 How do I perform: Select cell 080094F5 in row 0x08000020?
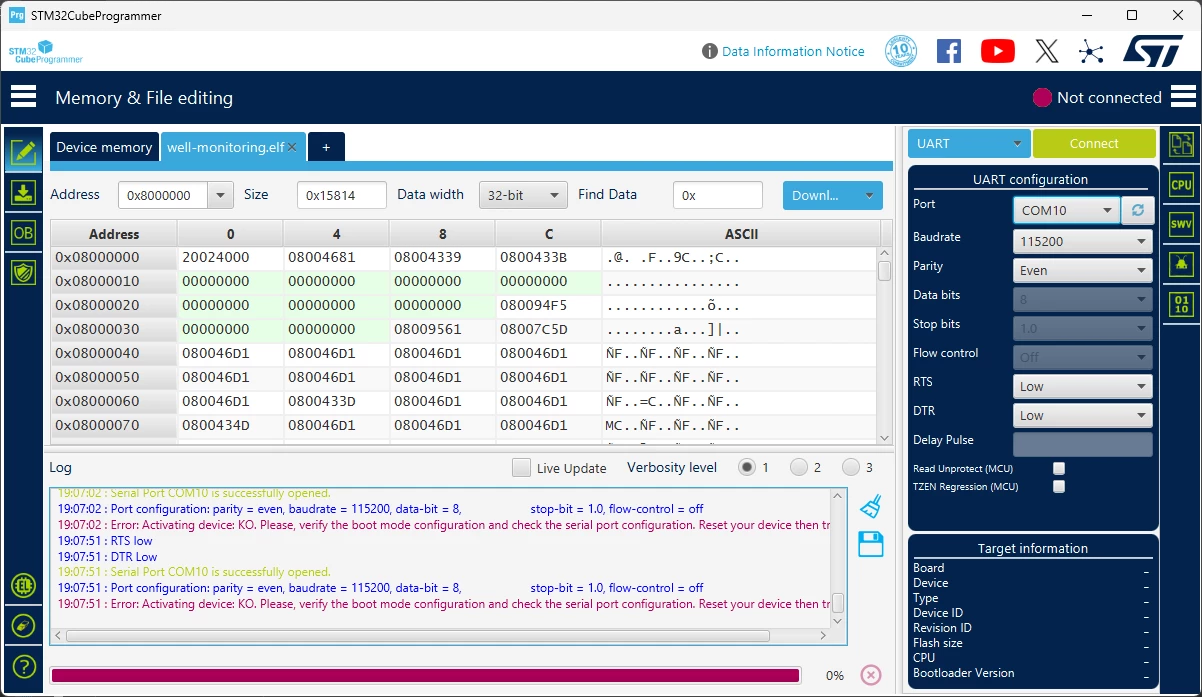point(548,305)
